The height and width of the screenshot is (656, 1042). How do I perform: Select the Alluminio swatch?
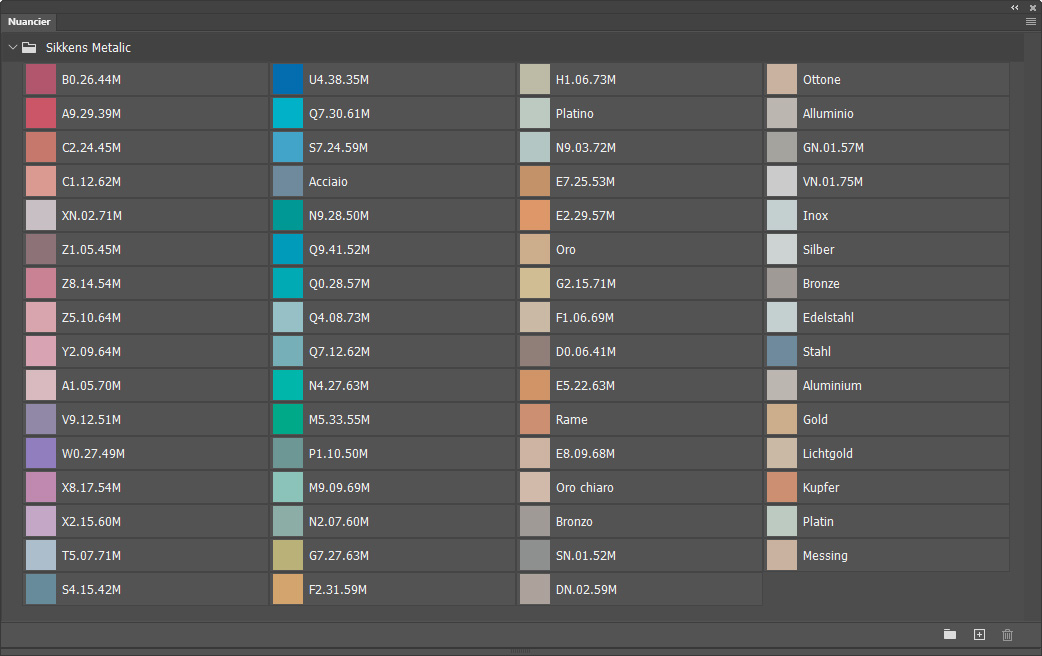(x=782, y=113)
